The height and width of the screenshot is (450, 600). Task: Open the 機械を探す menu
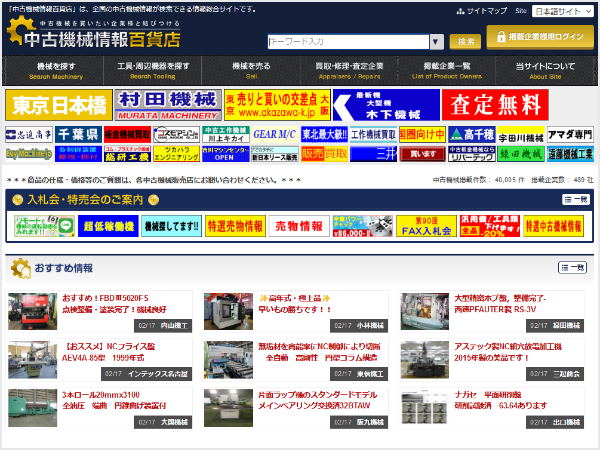[x=56, y=71]
